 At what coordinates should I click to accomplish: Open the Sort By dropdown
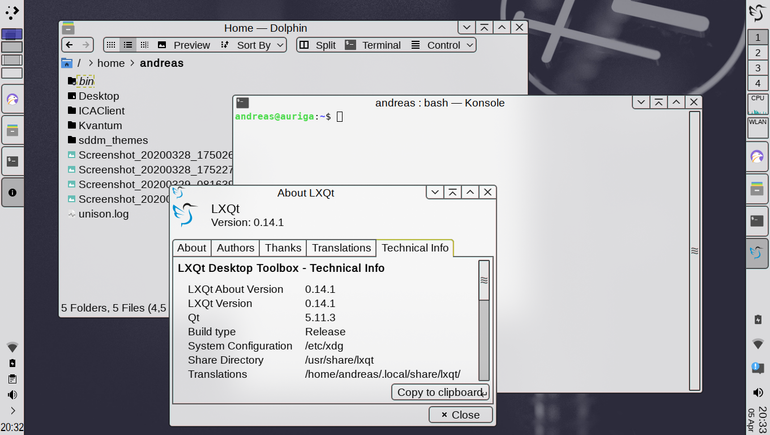252,45
